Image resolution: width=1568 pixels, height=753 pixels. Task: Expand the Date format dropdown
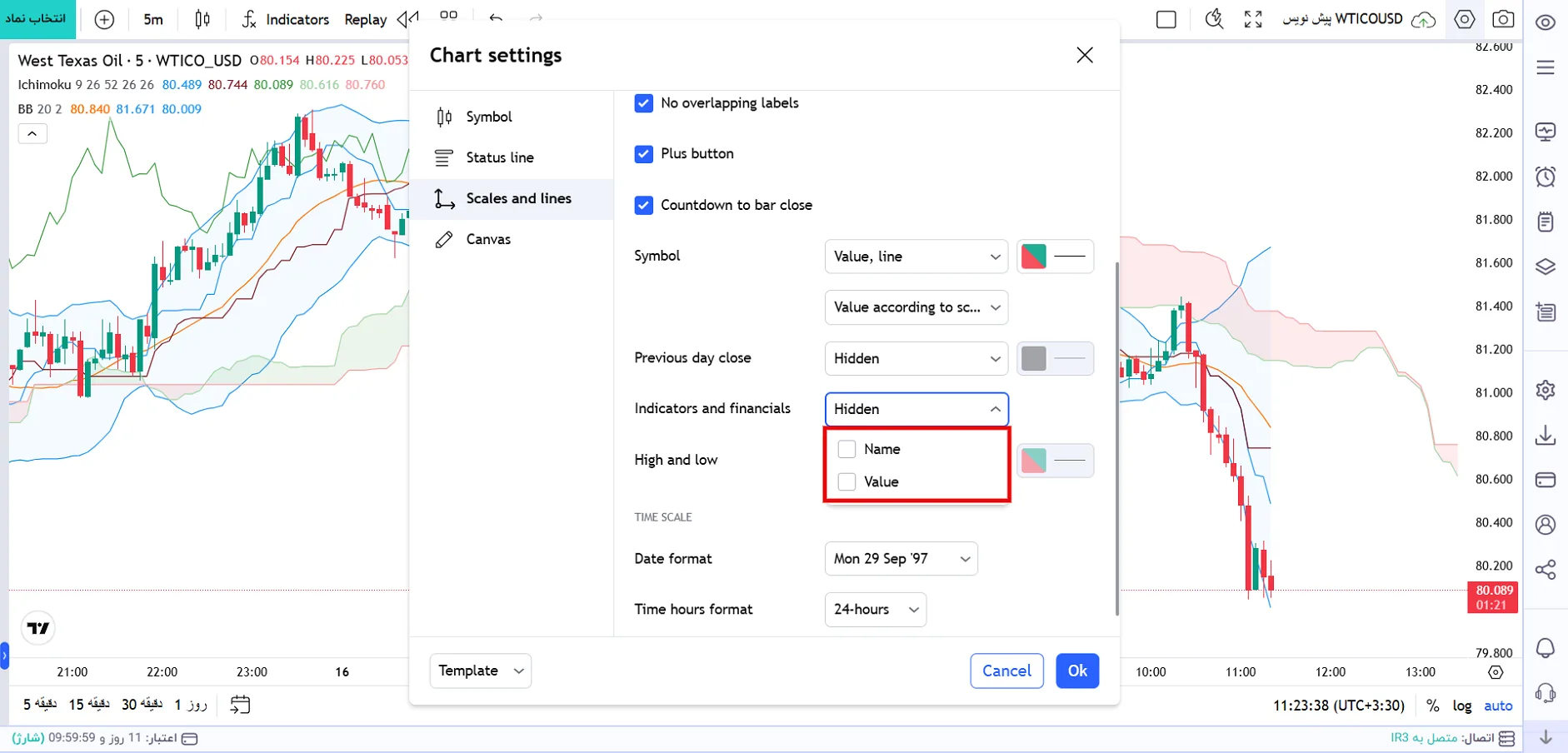point(901,559)
